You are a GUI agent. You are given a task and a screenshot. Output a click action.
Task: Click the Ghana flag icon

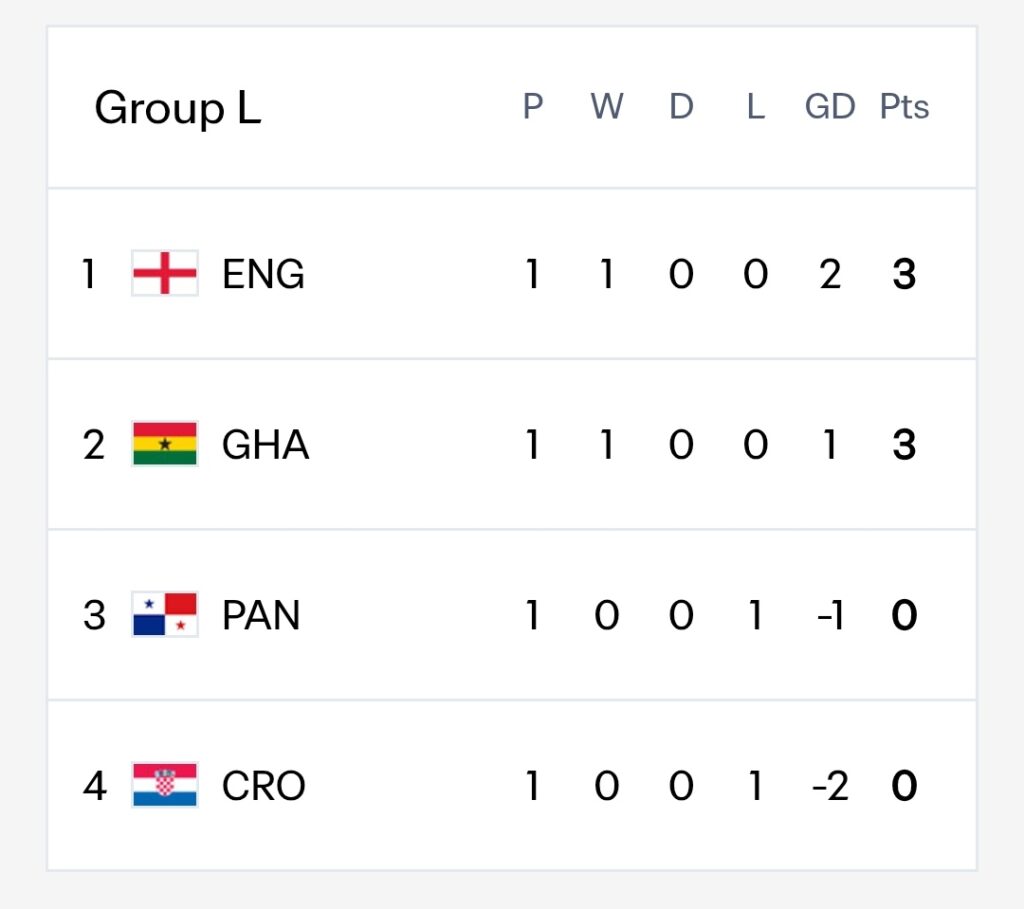point(165,444)
